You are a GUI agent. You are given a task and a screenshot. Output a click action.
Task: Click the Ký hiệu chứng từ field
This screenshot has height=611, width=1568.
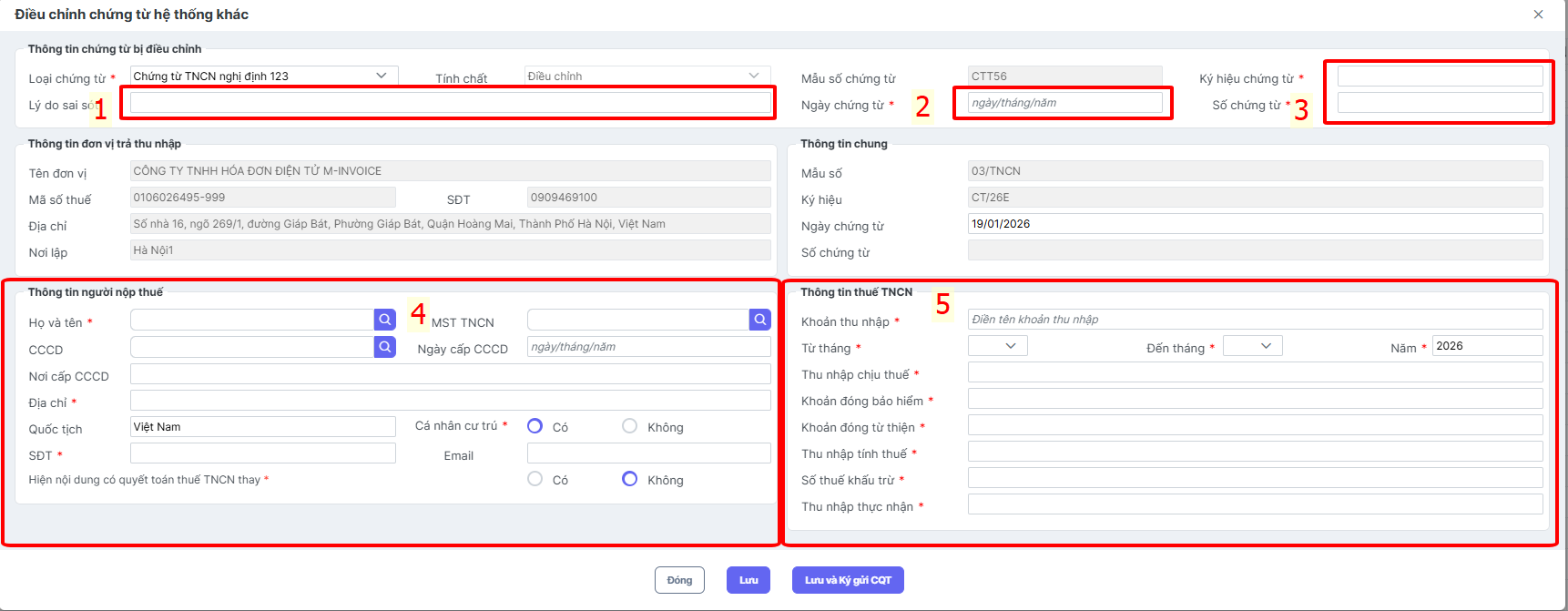point(1440,76)
